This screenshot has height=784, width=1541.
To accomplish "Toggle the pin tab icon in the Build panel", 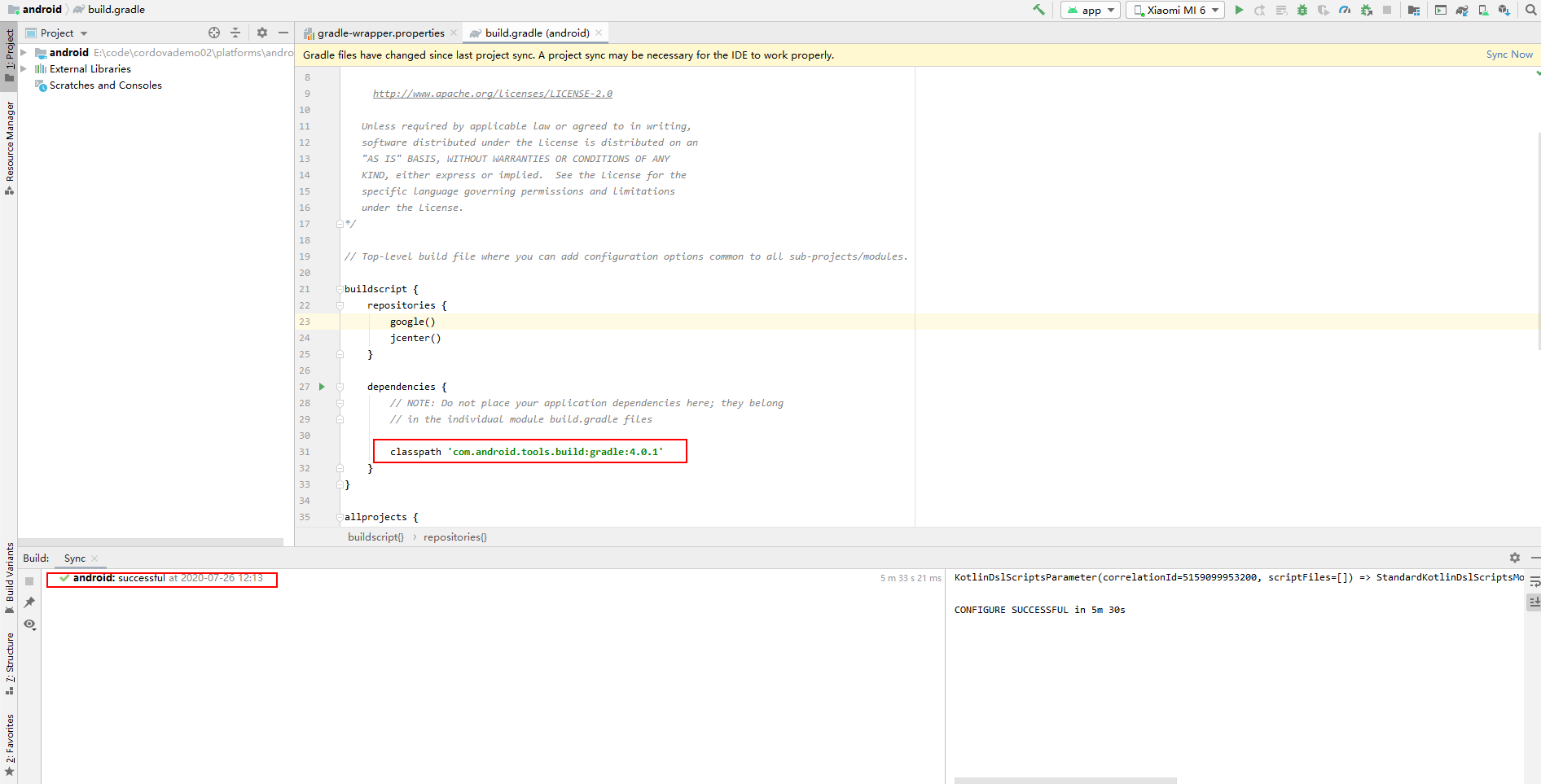I will coord(29,602).
